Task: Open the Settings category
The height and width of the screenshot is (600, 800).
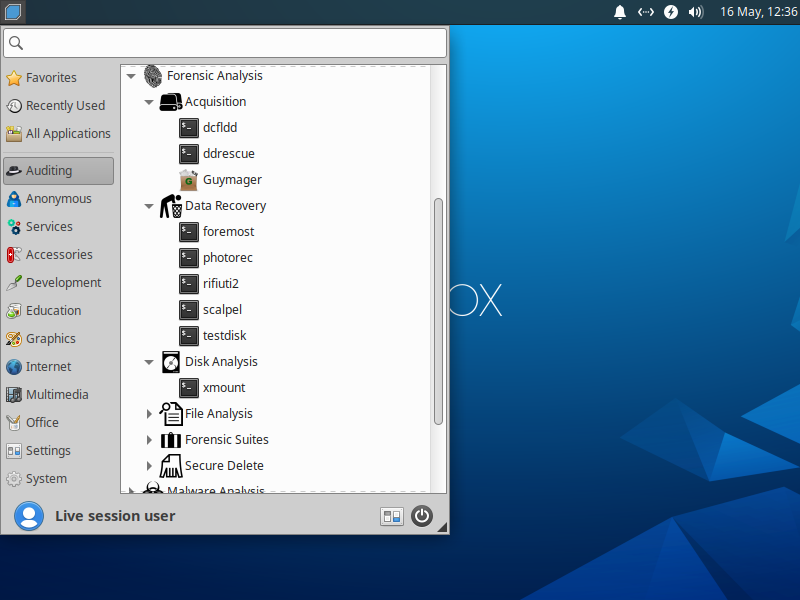Action: (x=58, y=451)
